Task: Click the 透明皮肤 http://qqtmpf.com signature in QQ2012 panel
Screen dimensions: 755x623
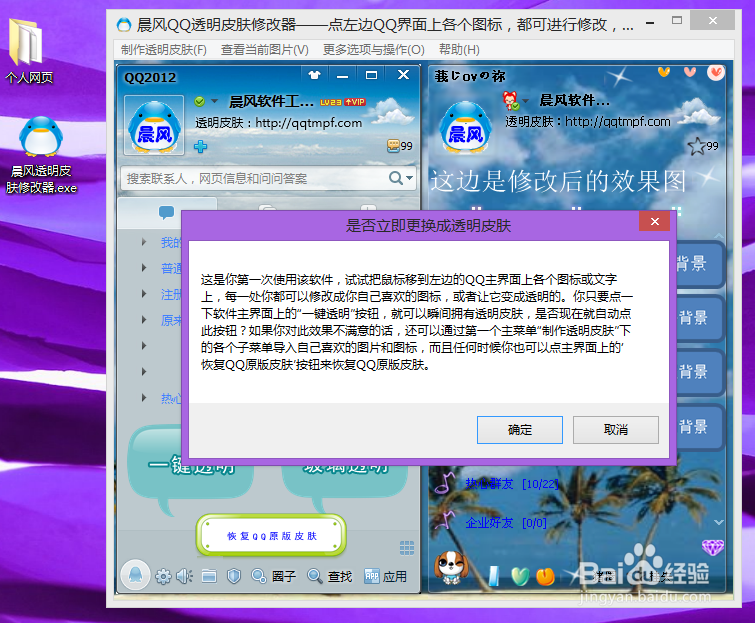Action: pyautogui.click(x=278, y=123)
